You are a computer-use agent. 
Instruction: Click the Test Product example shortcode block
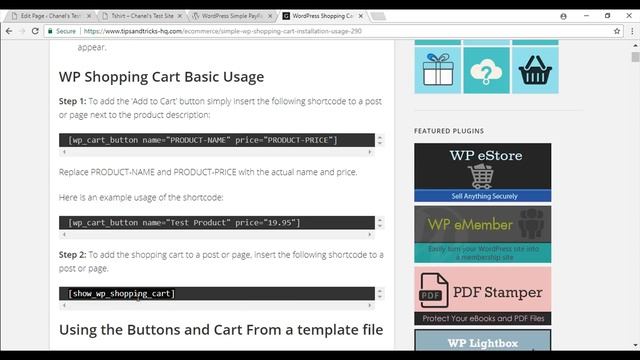coord(217,222)
